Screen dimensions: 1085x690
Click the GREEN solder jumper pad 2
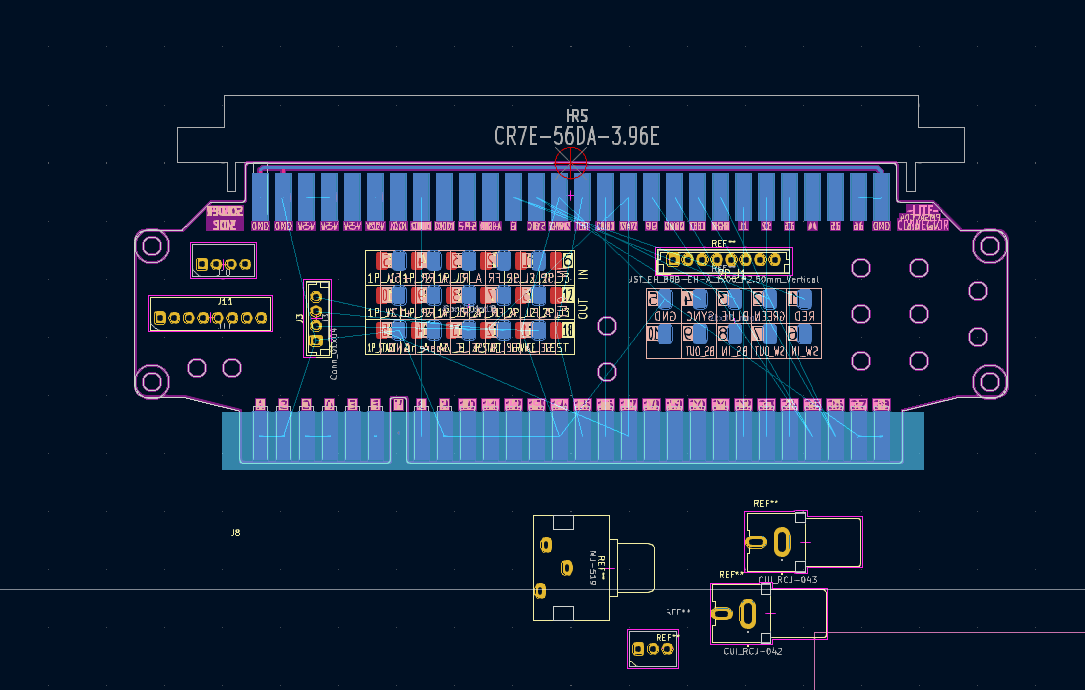coord(768,299)
